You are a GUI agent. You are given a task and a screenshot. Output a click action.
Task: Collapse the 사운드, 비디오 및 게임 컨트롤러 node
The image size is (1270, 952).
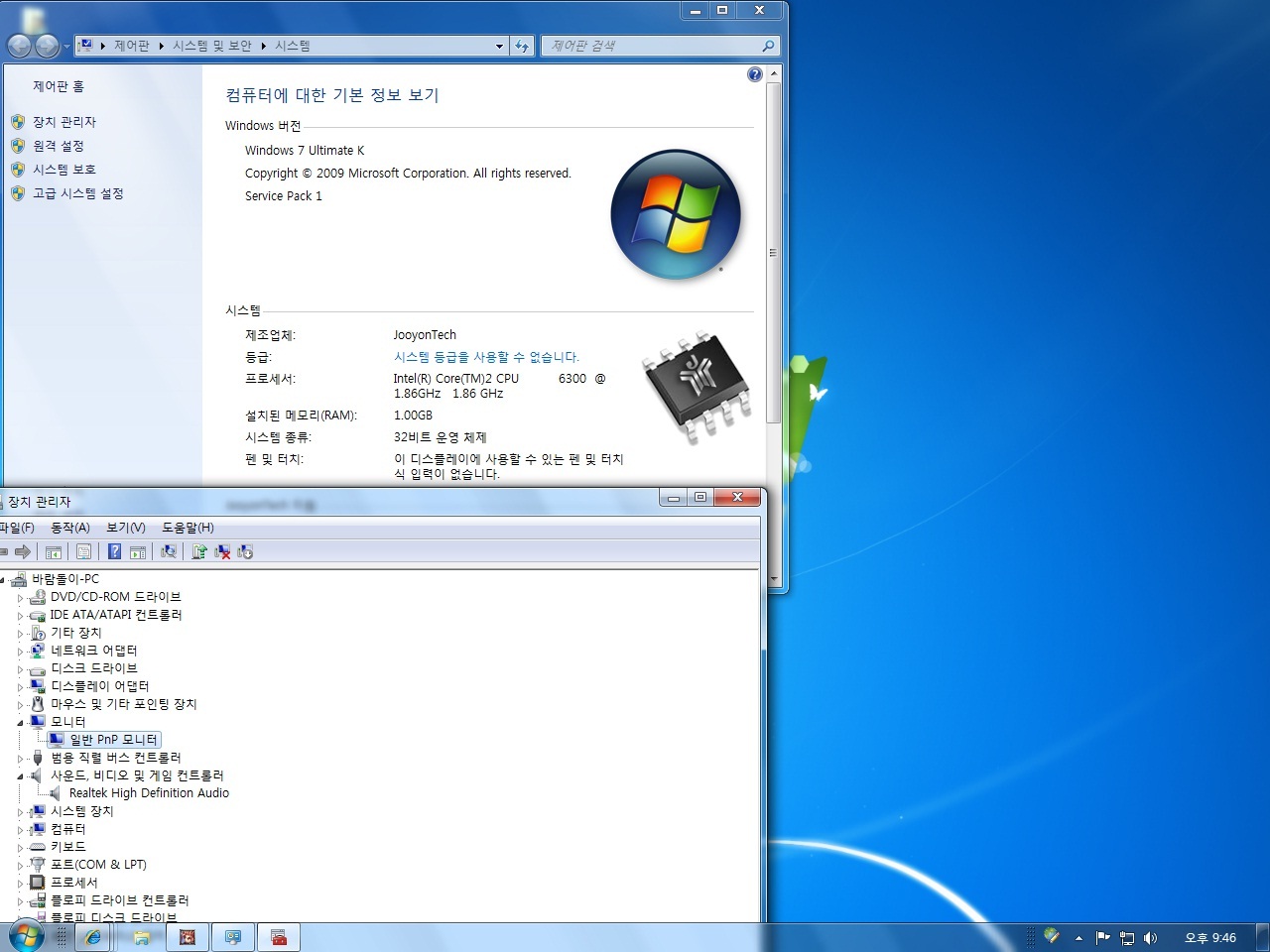click(20, 776)
